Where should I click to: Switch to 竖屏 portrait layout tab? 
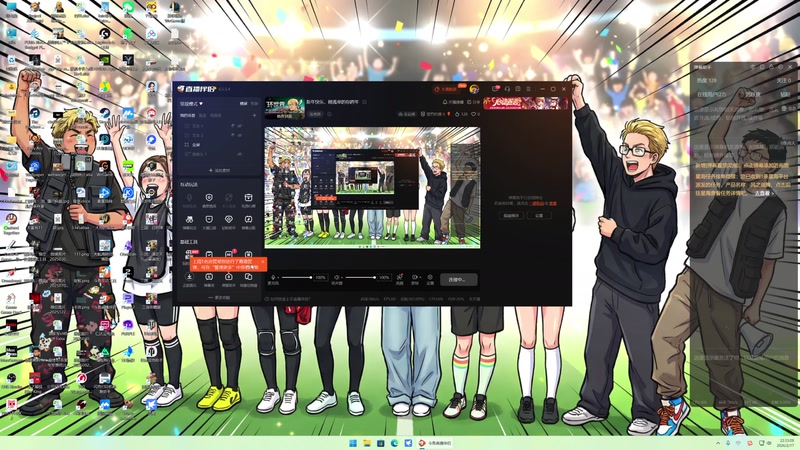pos(254,104)
